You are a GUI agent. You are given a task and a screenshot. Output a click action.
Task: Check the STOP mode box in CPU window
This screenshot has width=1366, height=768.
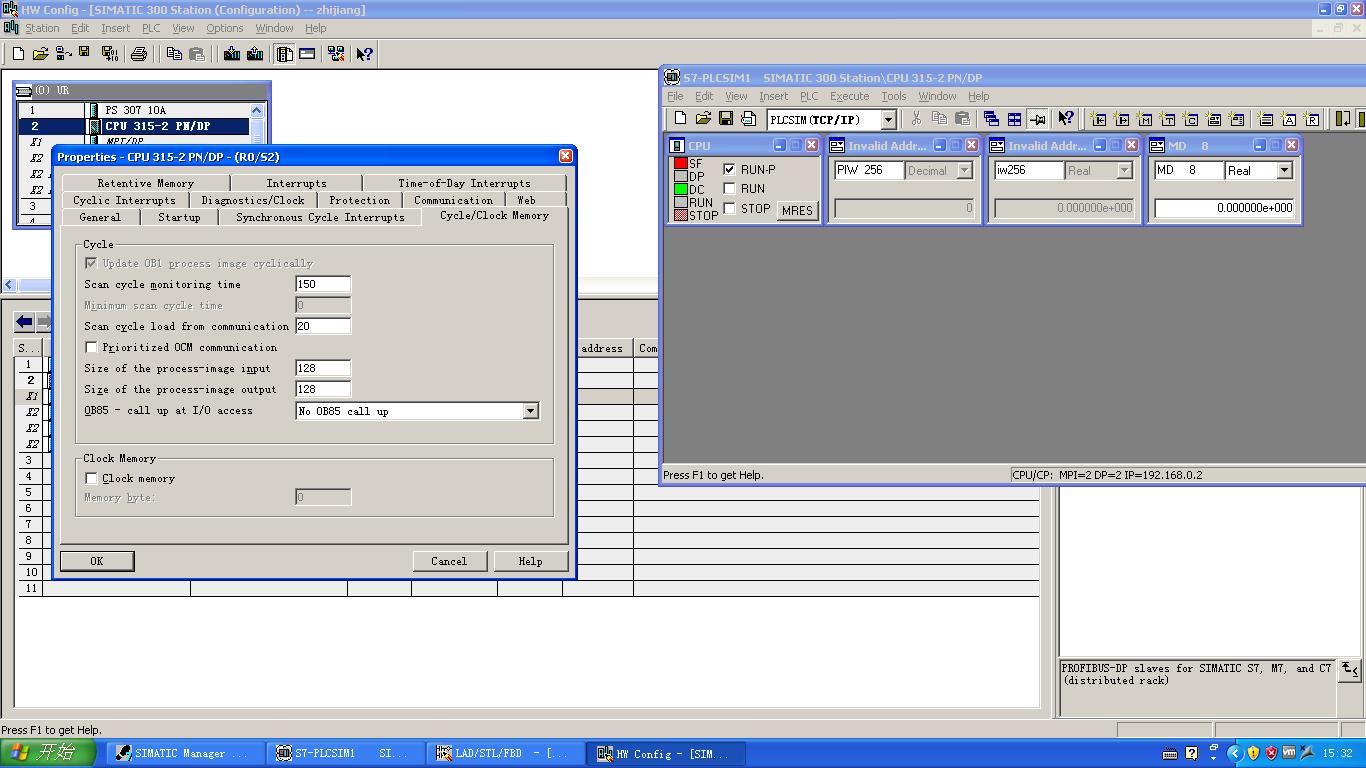point(729,208)
